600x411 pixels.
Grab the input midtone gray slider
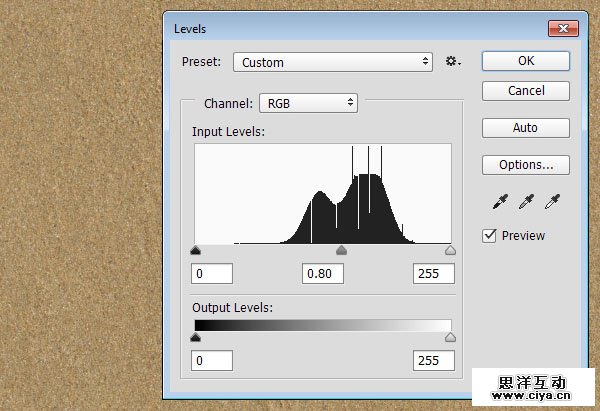coord(341,251)
